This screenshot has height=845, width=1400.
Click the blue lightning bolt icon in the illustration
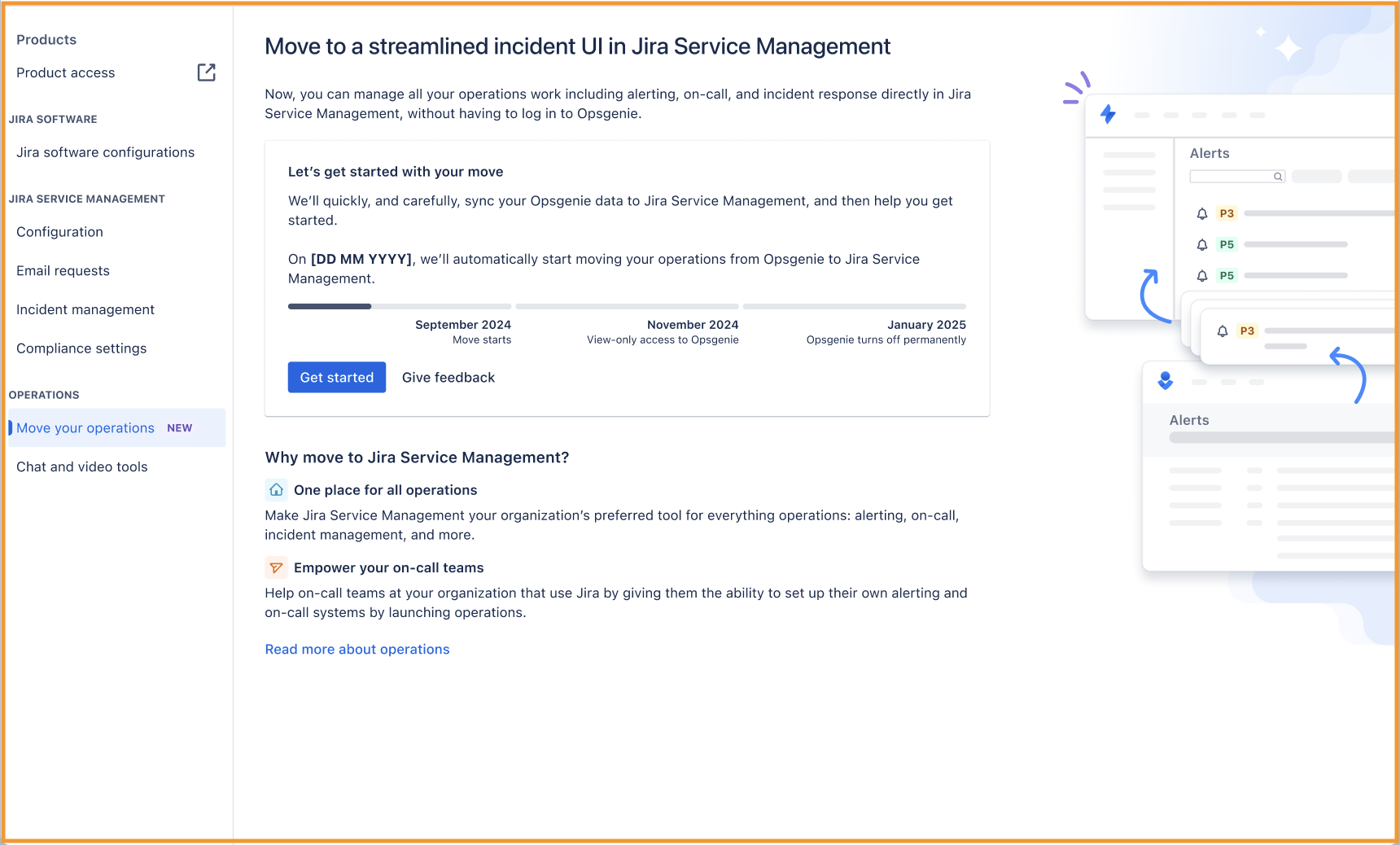pyautogui.click(x=1108, y=115)
